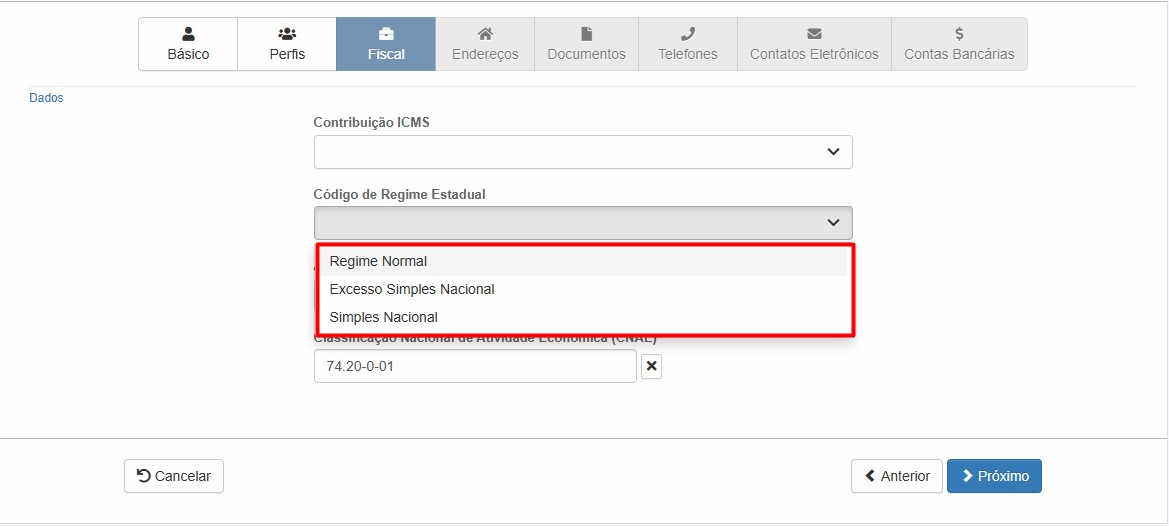Click the envelope icon for Contatos Eletrônicos

click(x=814, y=34)
